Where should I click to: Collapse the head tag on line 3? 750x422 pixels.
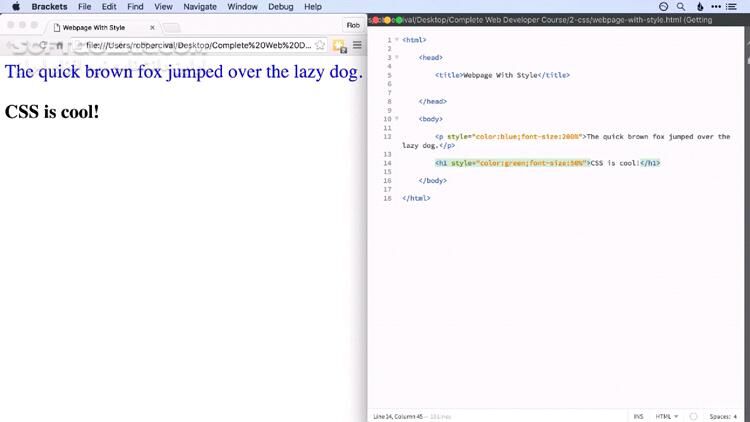[397, 57]
